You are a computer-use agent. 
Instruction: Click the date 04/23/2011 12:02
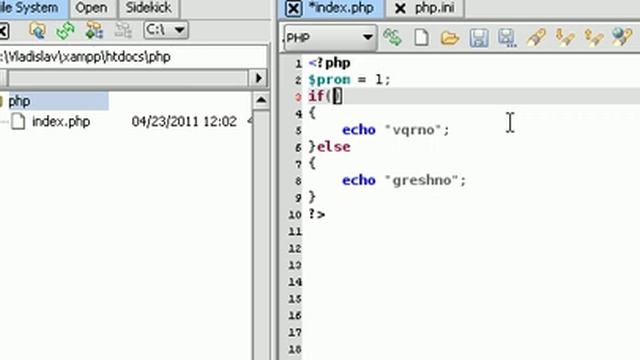[184, 122]
